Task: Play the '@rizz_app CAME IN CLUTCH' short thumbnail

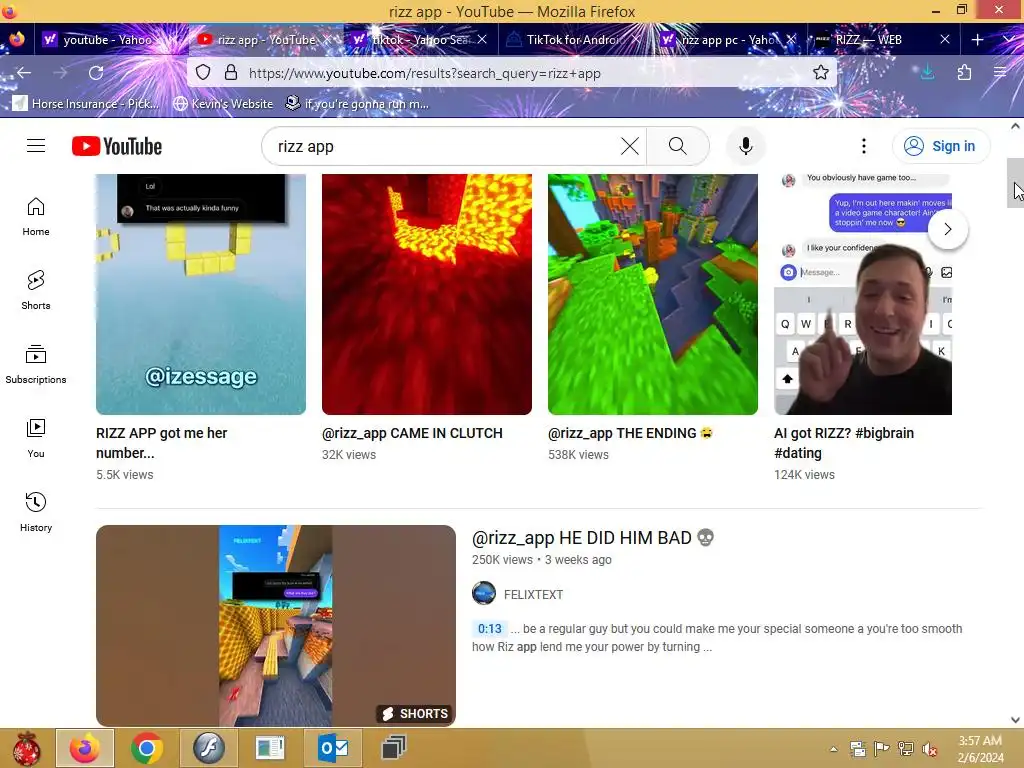Action: [x=426, y=294]
